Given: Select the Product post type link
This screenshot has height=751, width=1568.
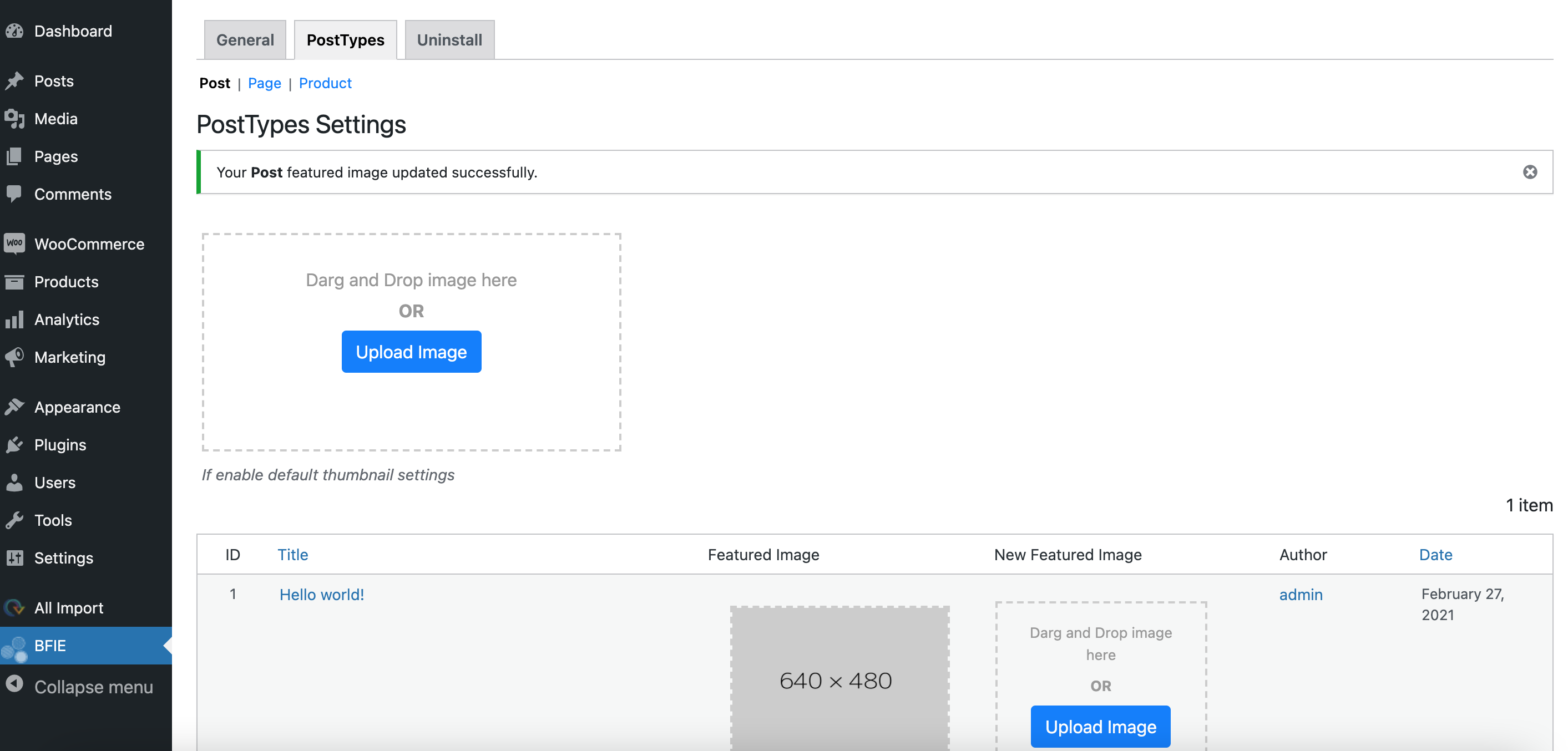Looking at the screenshot, I should pyautogui.click(x=325, y=83).
